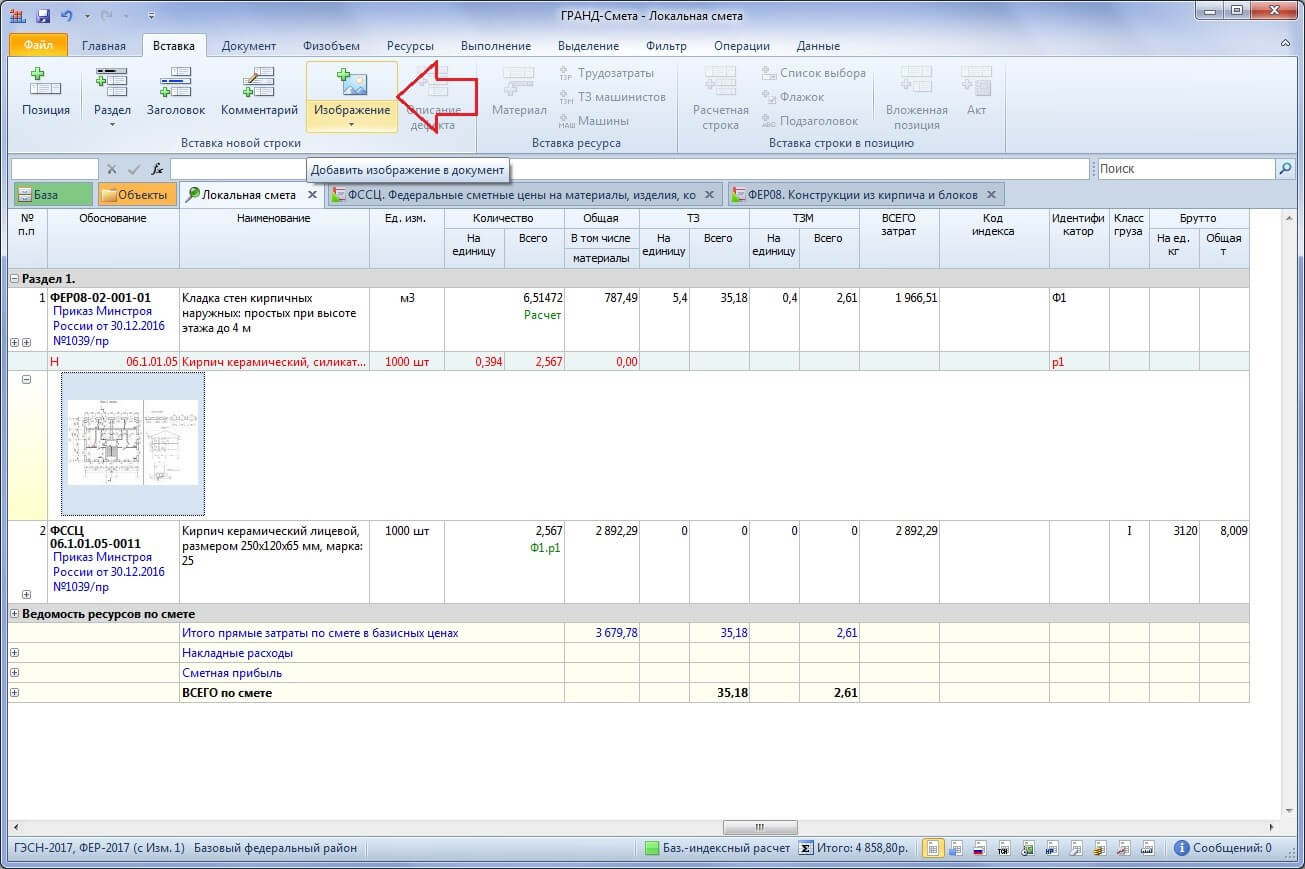
Task: Open the Данные ribbon tab
Action: [x=818, y=46]
